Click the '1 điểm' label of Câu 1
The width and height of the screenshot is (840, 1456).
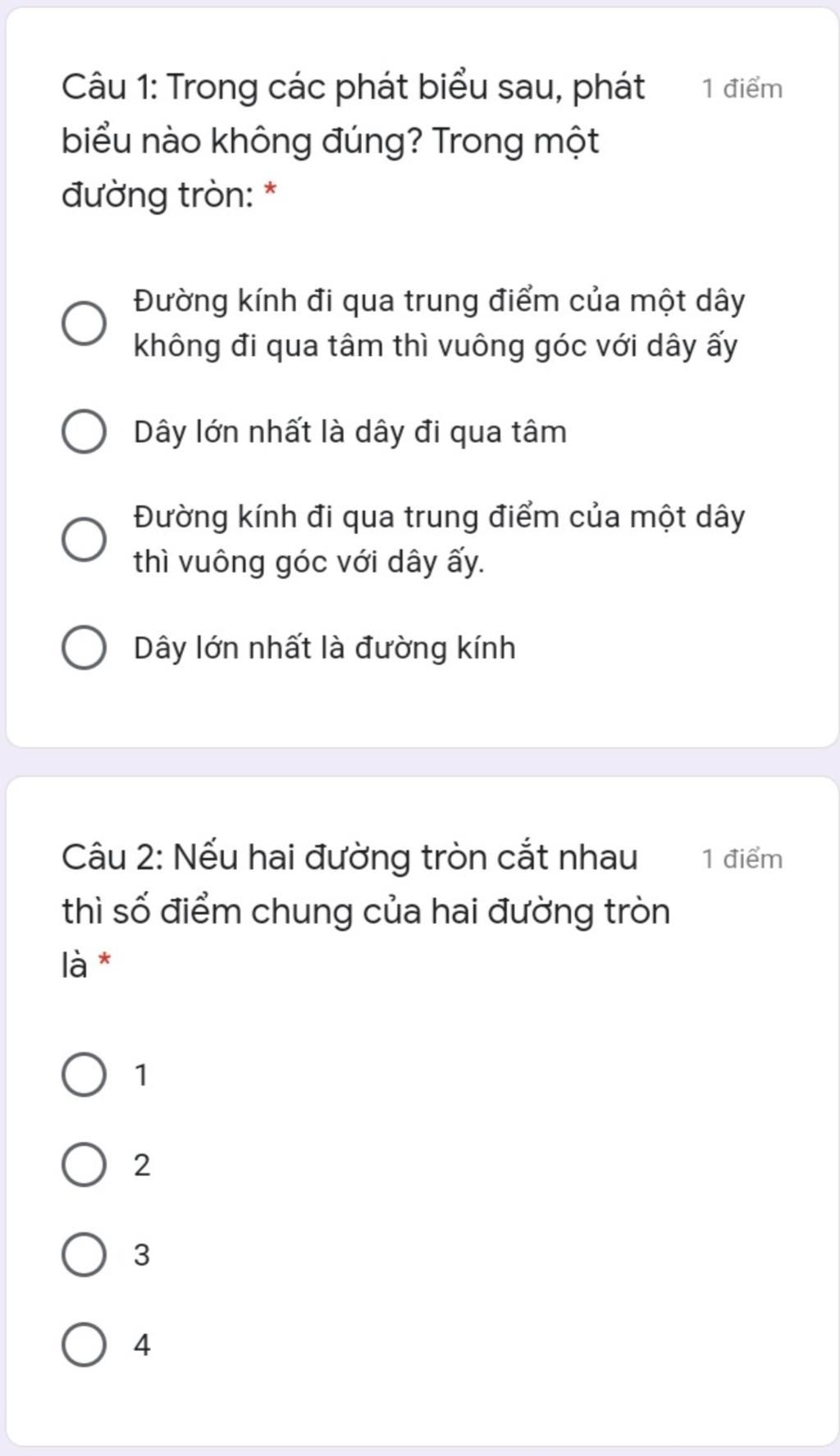point(742,89)
